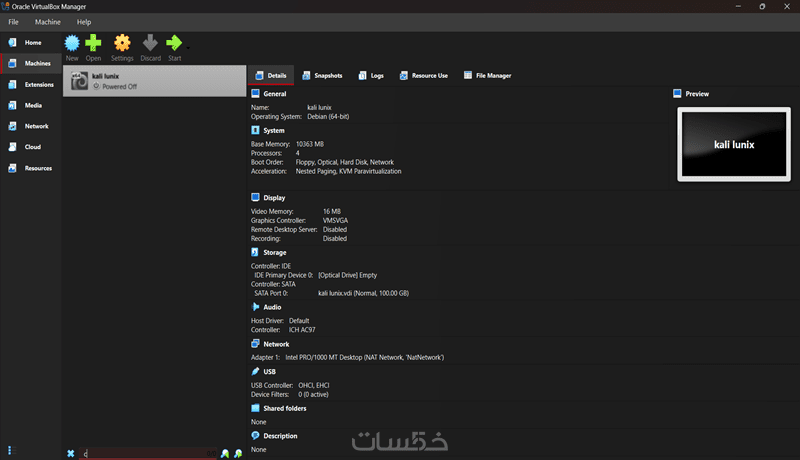Click the Storage section heading

click(x=274, y=252)
